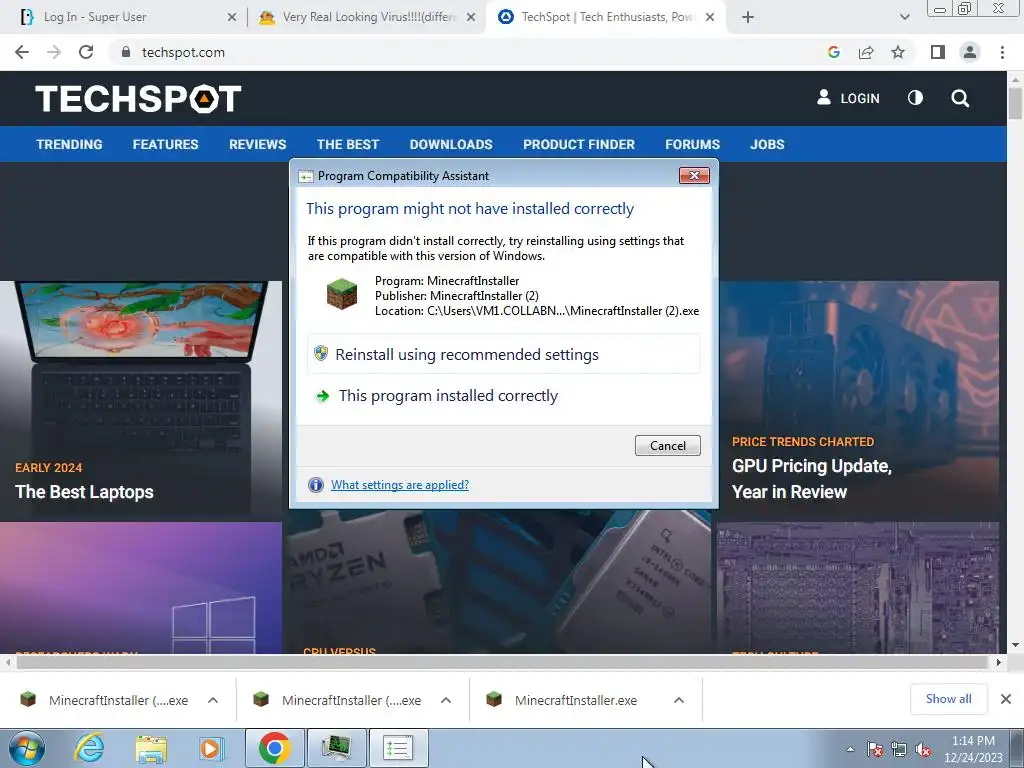Expand MinecraftInstaller.exe download options
Viewport: 1024px width, 768px height.
[x=679, y=700]
